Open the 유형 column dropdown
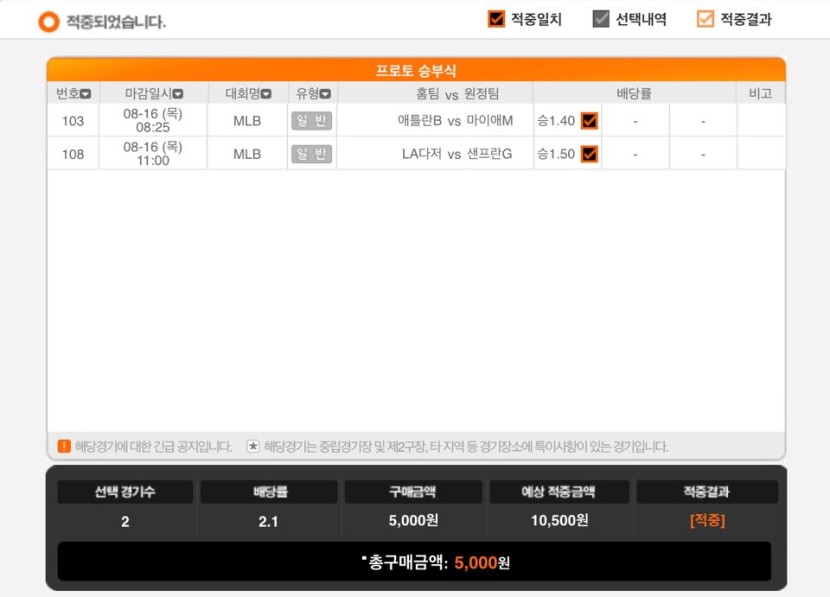The width and height of the screenshot is (830, 597). (x=326, y=94)
